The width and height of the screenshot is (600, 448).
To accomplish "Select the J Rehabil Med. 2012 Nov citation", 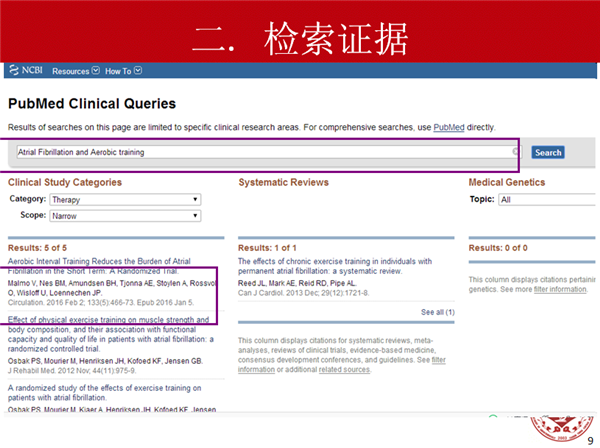I will pyautogui.click(x=72, y=371).
